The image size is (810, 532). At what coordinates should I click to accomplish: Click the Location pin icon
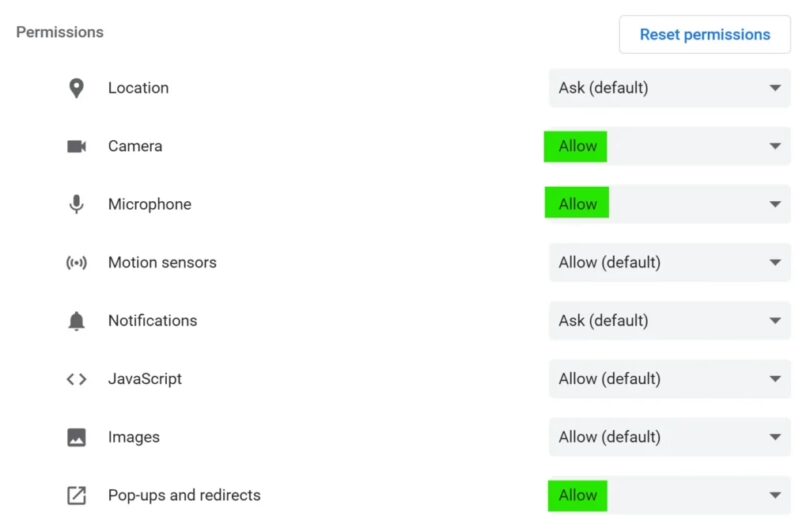pos(76,88)
